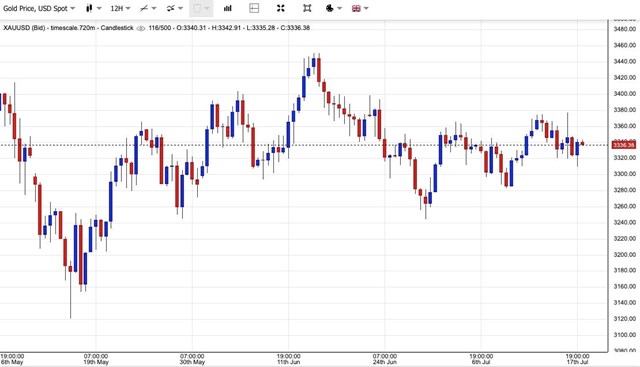Expand the arrow beside the indicators icon

point(180,8)
